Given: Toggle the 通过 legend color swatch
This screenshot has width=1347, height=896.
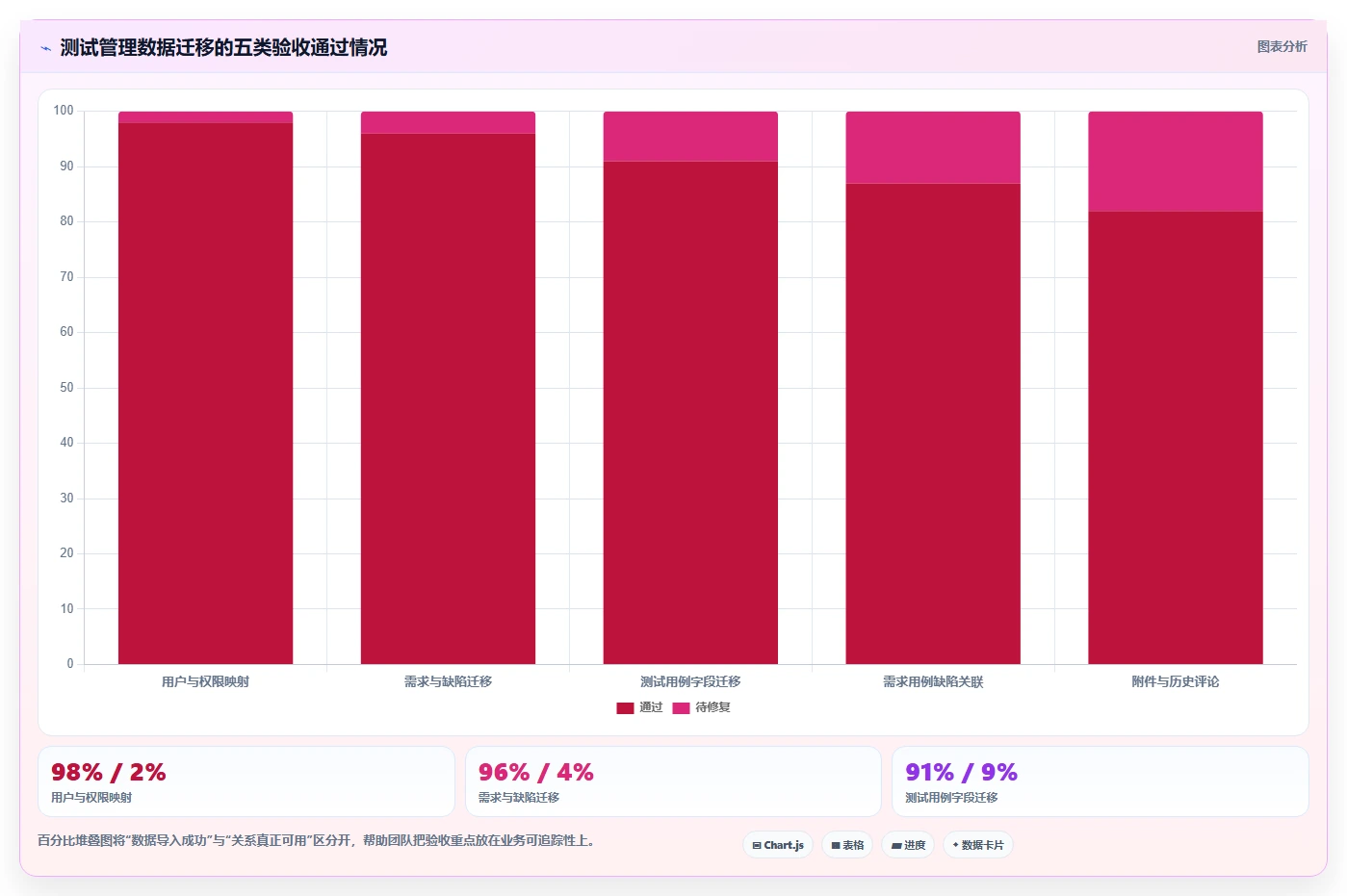Looking at the screenshot, I should [625, 707].
